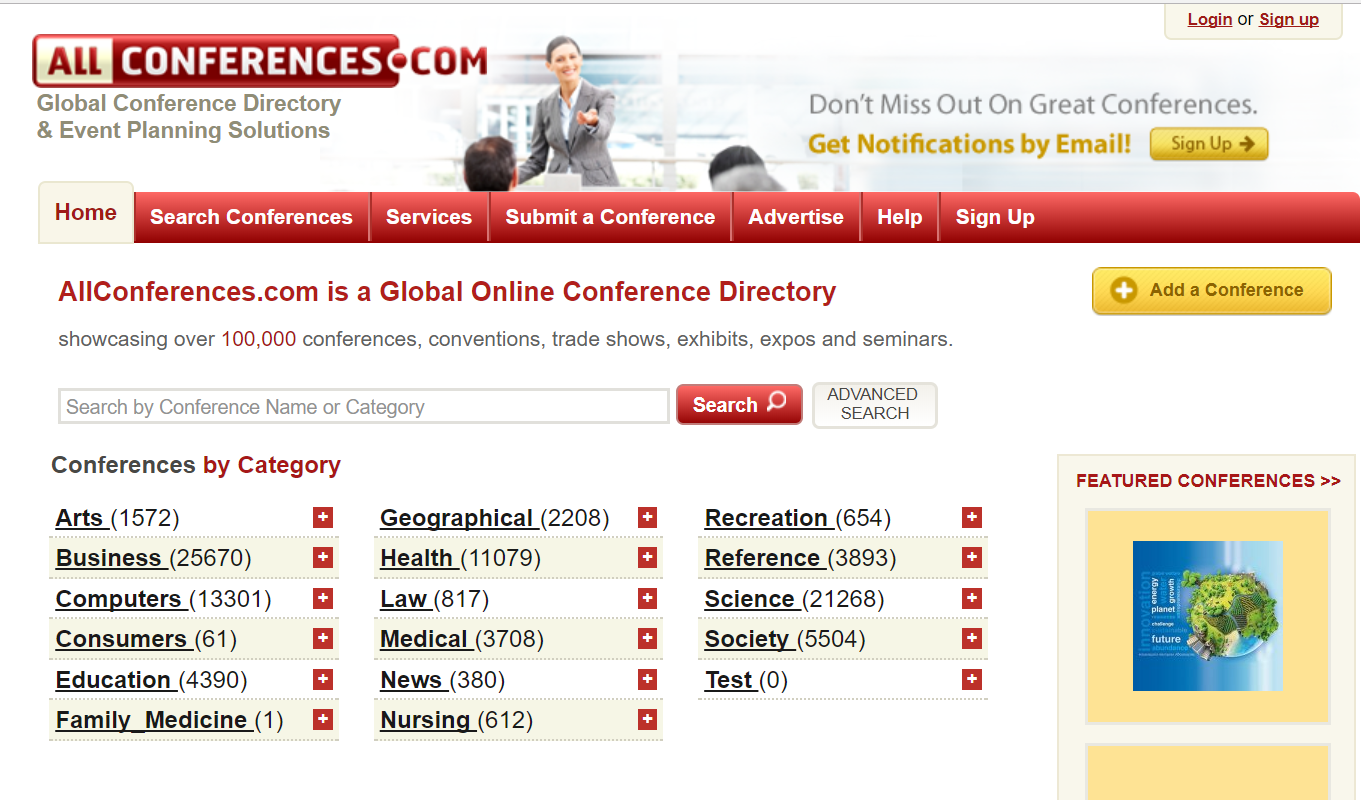
Task: Expand the Business category plus icon
Action: [x=323, y=557]
